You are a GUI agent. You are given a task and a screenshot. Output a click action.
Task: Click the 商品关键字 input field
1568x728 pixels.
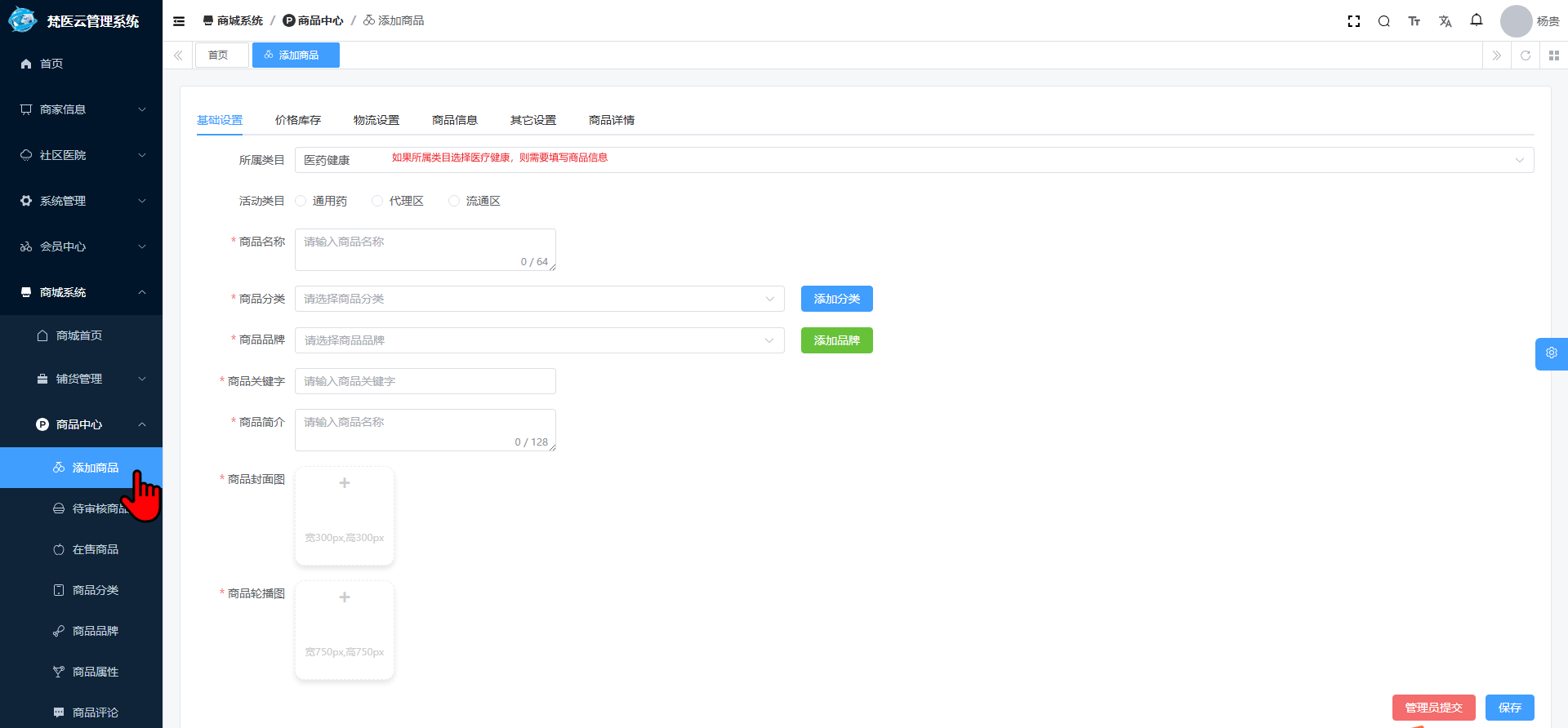click(425, 381)
